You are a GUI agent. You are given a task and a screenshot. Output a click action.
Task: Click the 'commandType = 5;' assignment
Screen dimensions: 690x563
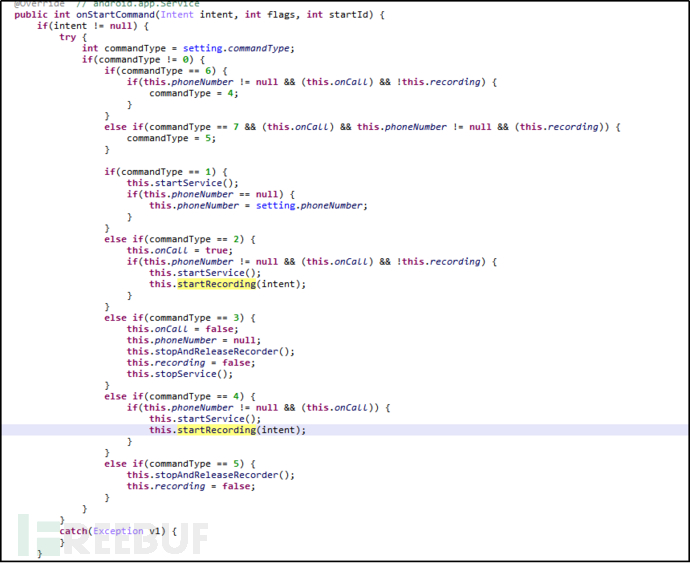tap(171, 138)
